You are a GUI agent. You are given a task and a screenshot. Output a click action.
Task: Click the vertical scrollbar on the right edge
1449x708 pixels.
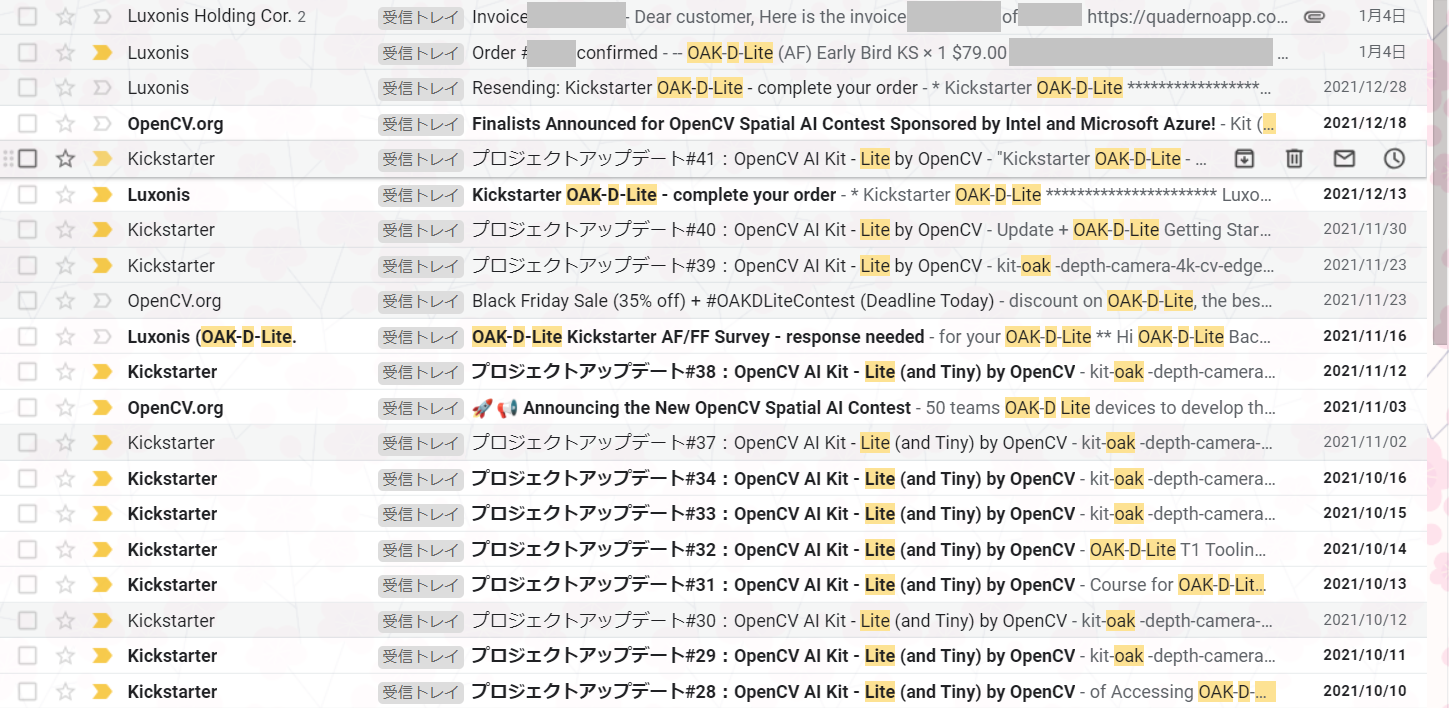click(1441, 200)
